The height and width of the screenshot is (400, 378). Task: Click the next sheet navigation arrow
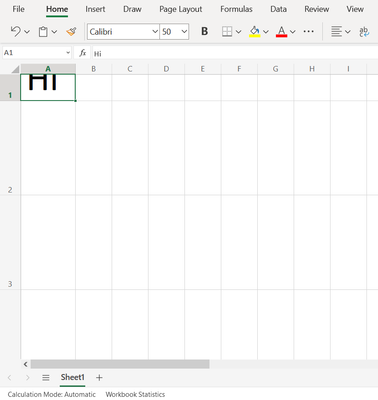[x=28, y=378]
